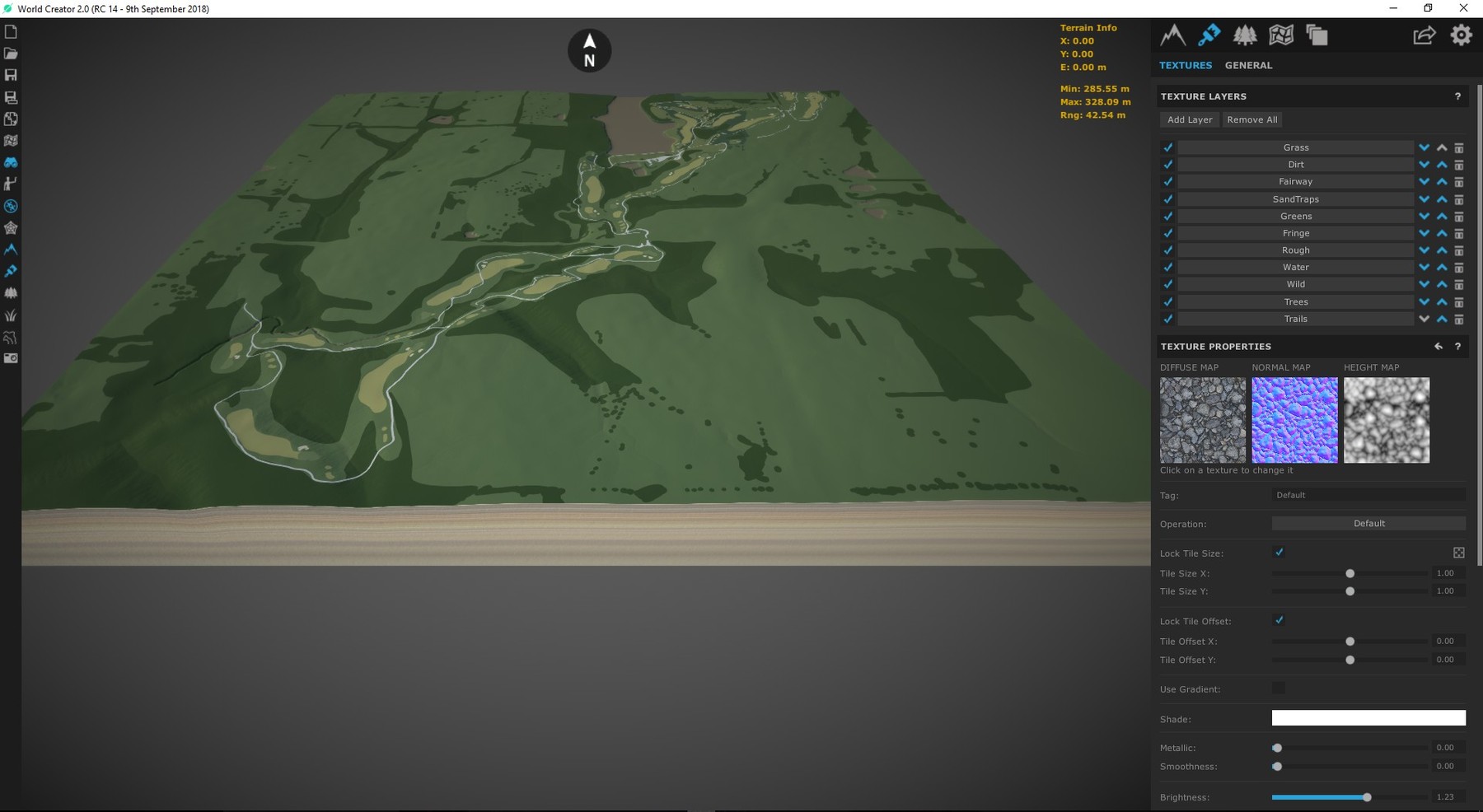Click the Diffuse Map texture thumbnail
The width and height of the screenshot is (1483, 812).
click(x=1203, y=420)
